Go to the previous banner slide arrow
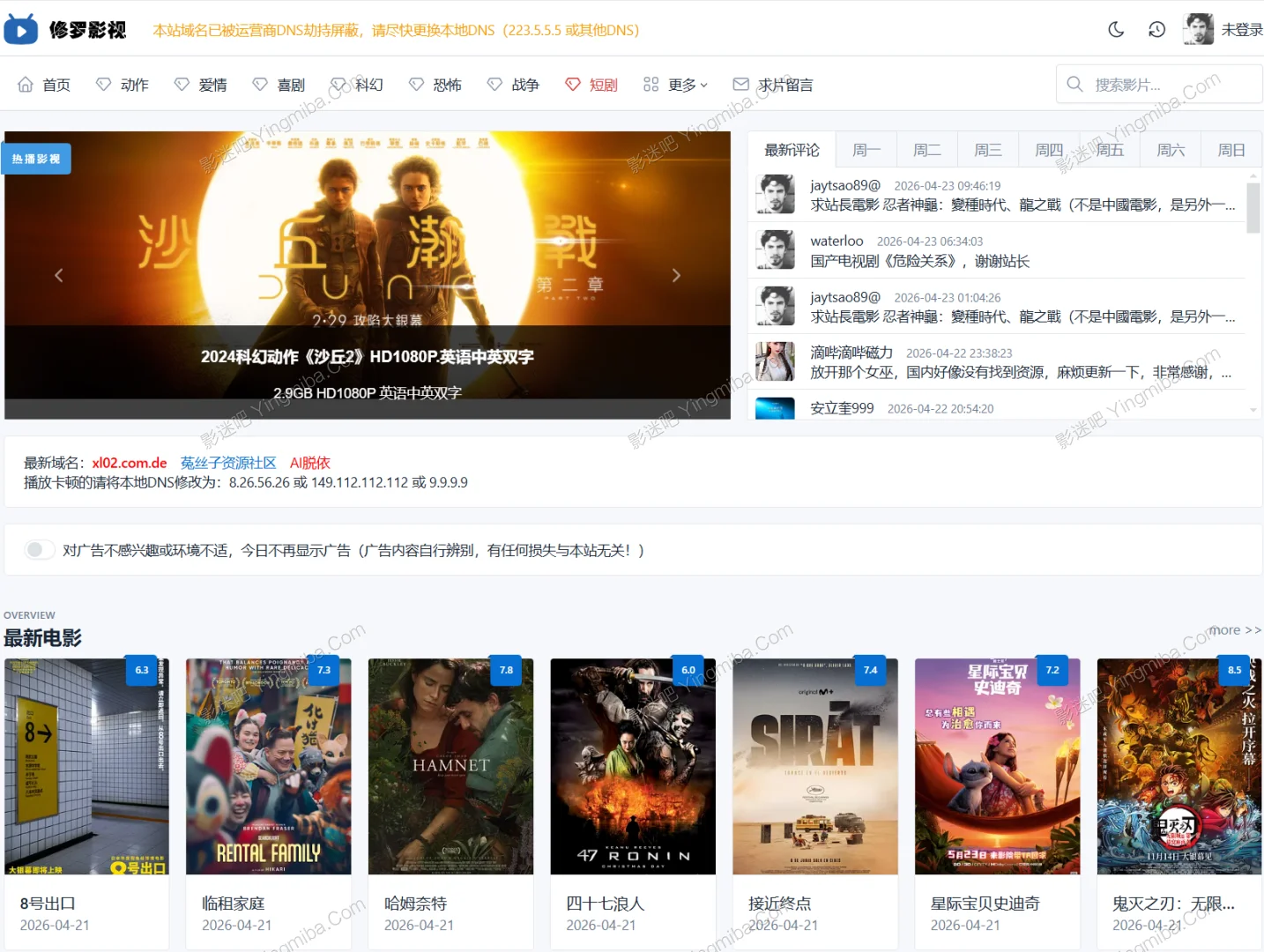This screenshot has width=1264, height=952. point(59,275)
